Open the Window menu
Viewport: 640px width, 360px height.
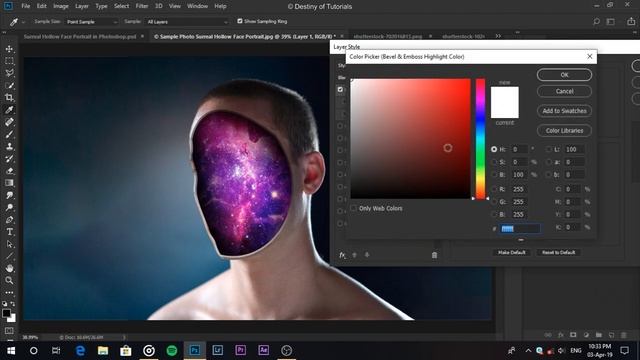[197, 6]
